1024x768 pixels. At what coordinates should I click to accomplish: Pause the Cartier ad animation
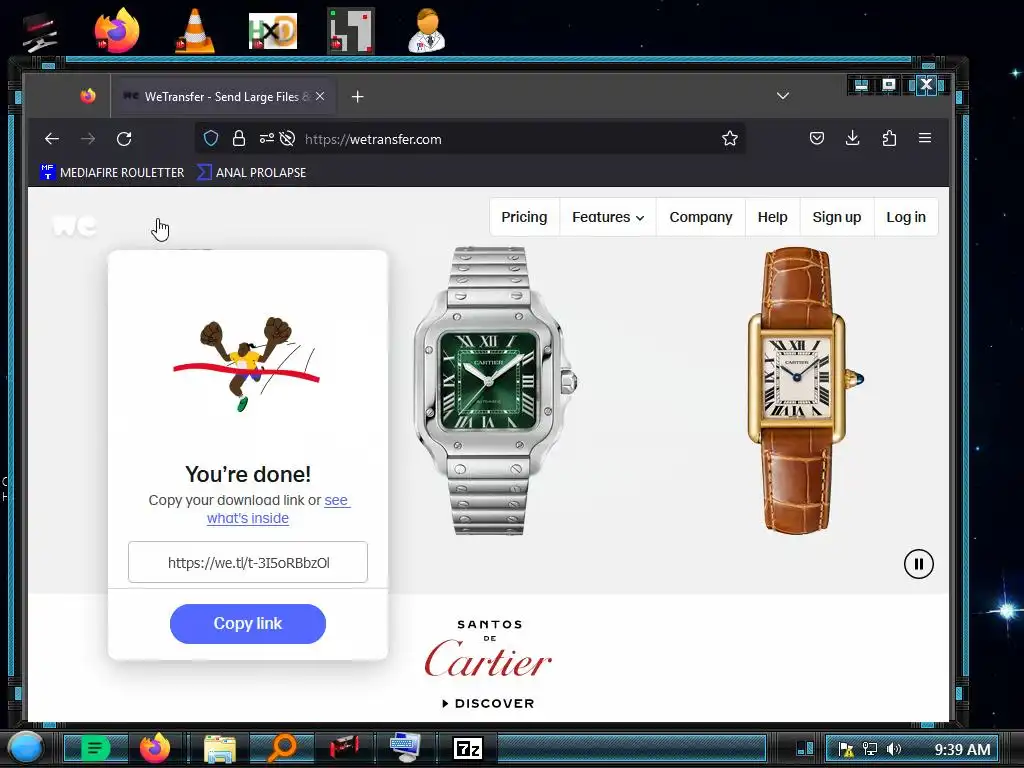918,564
